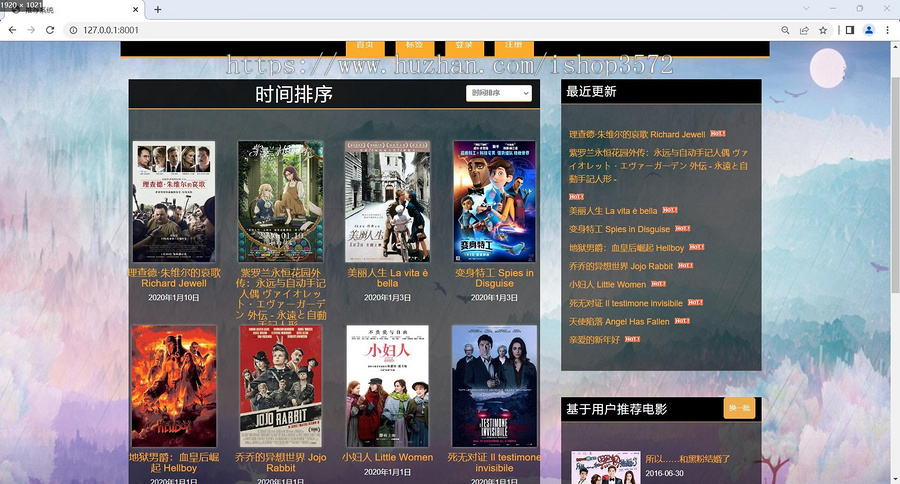900x484 pixels.
Task: Click the zoom magnifier icon in the address bar
Action: click(785, 30)
